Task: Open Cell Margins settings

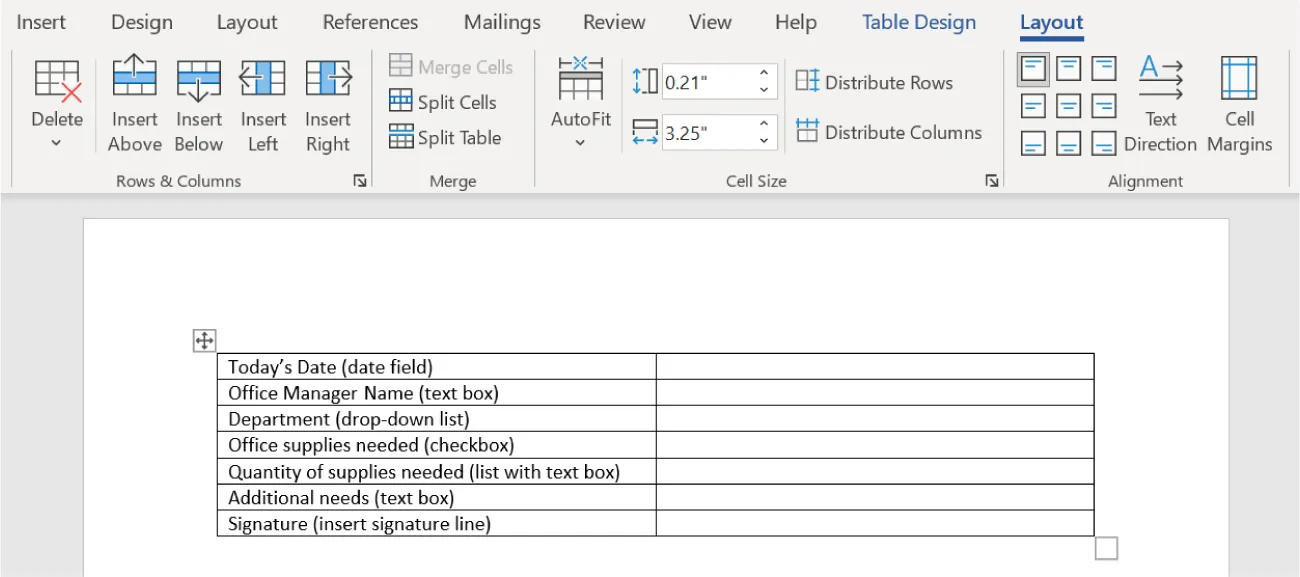Action: (1239, 100)
